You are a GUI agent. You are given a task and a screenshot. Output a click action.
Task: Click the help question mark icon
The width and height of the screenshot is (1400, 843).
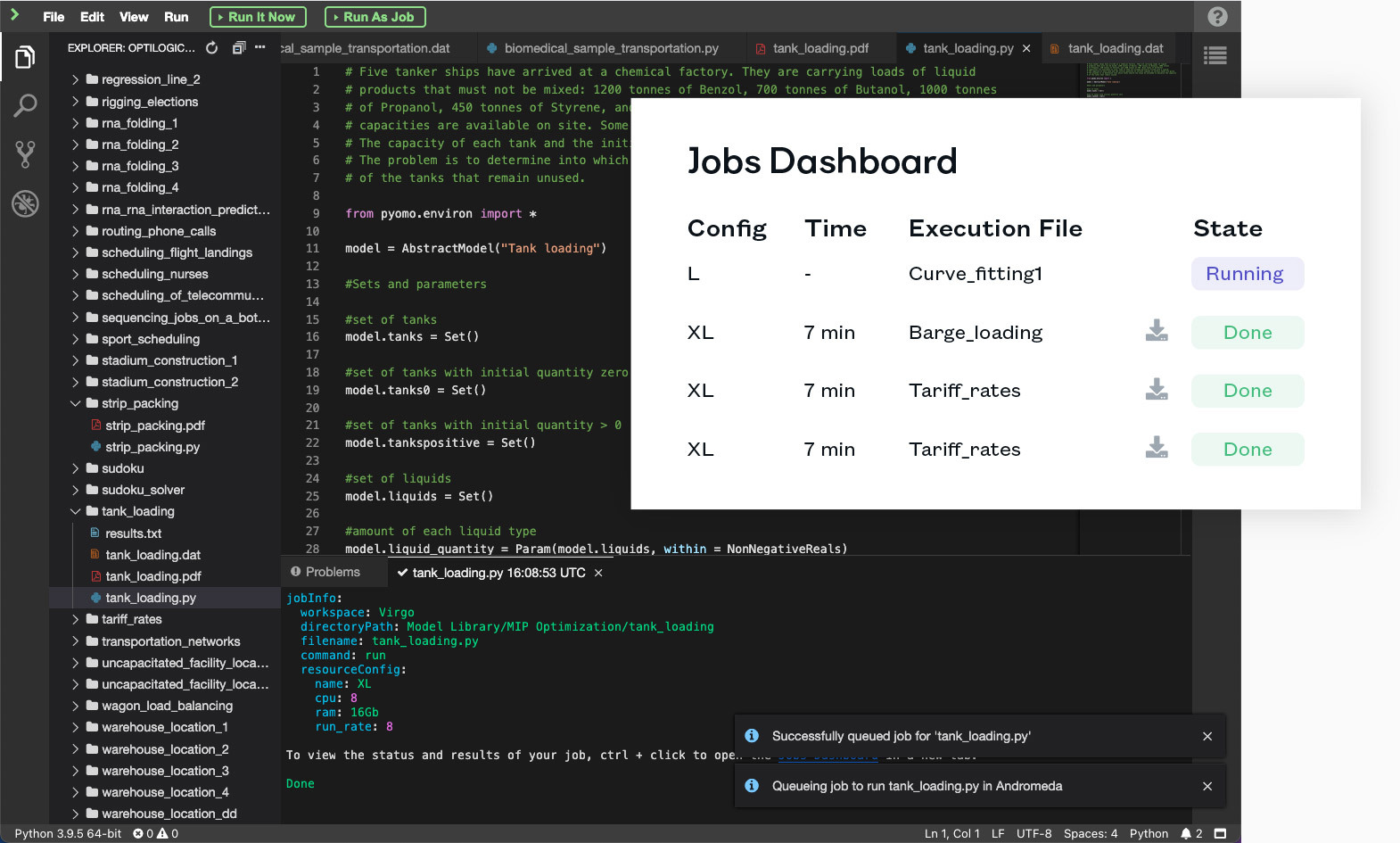tap(1217, 16)
